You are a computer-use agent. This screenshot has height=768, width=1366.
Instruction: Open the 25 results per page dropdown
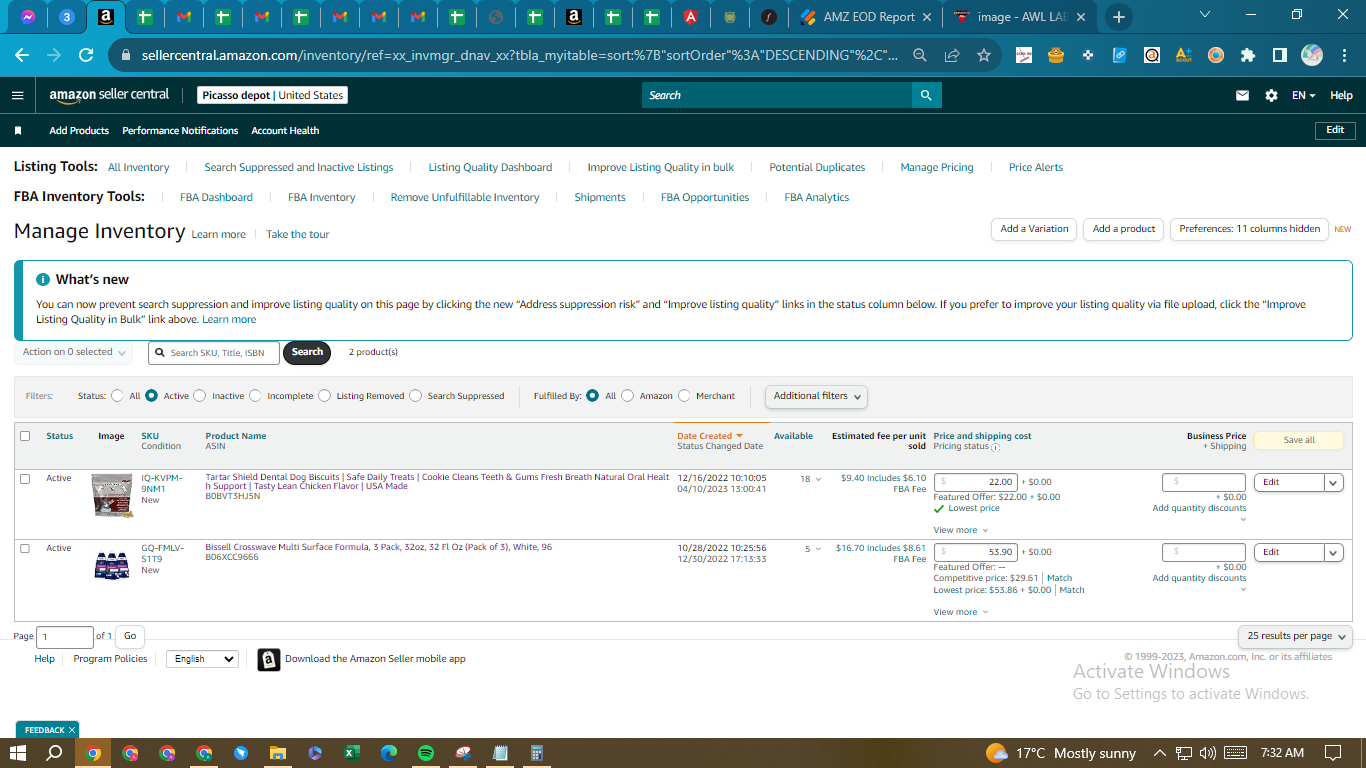(1296, 636)
